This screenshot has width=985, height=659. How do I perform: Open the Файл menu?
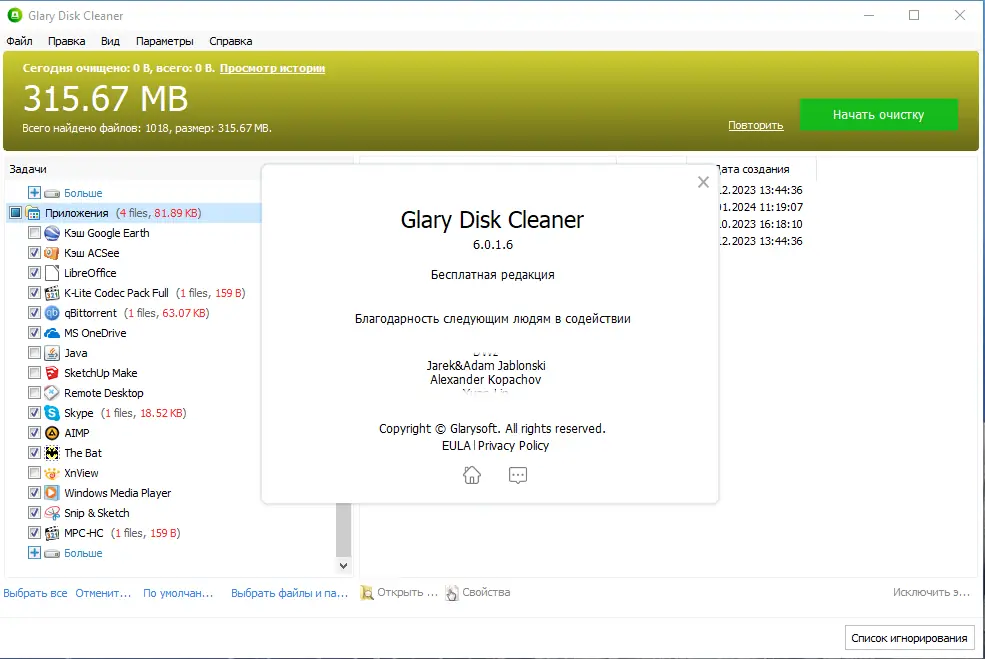click(x=19, y=41)
